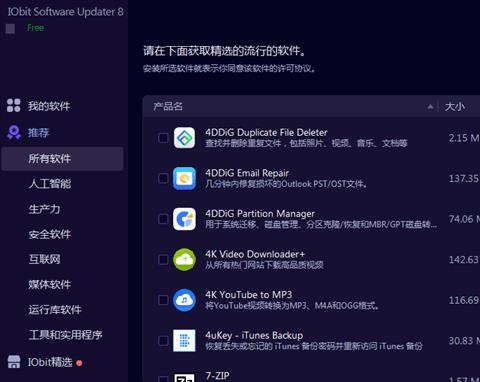Viewport: 480px width, 382px height.
Task: Click the green Free edition label
Action: [x=35, y=28]
